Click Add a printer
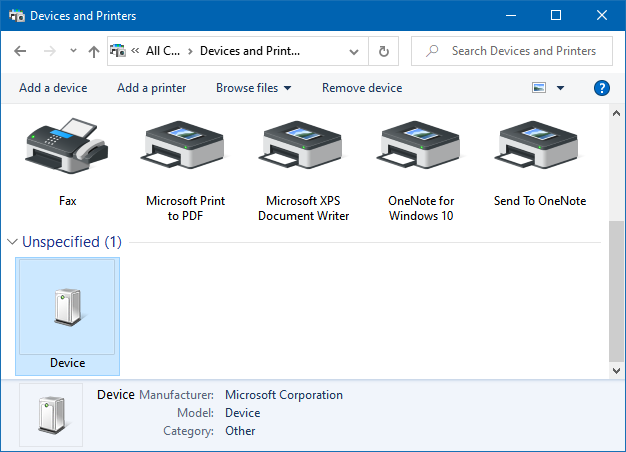Viewport: 626px width, 452px height. click(151, 88)
